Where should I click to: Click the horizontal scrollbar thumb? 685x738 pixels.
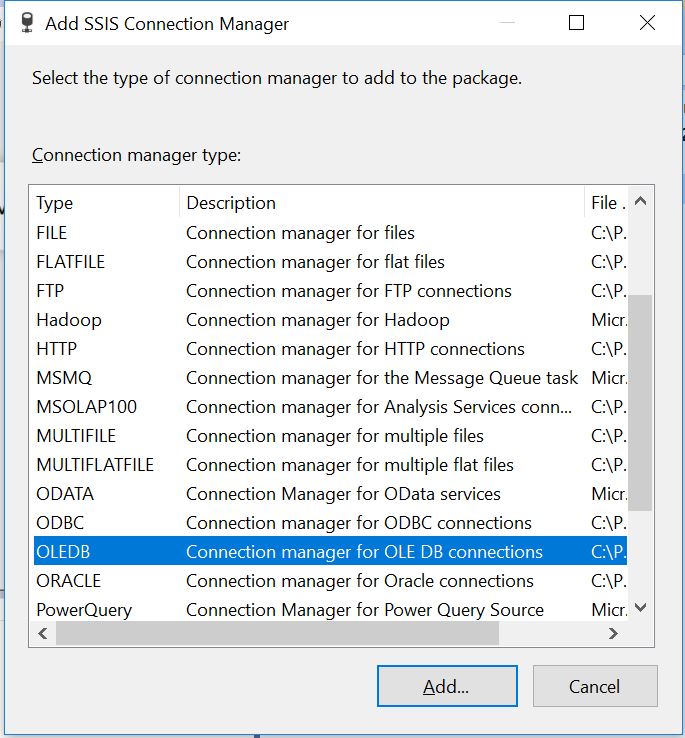[277, 634]
